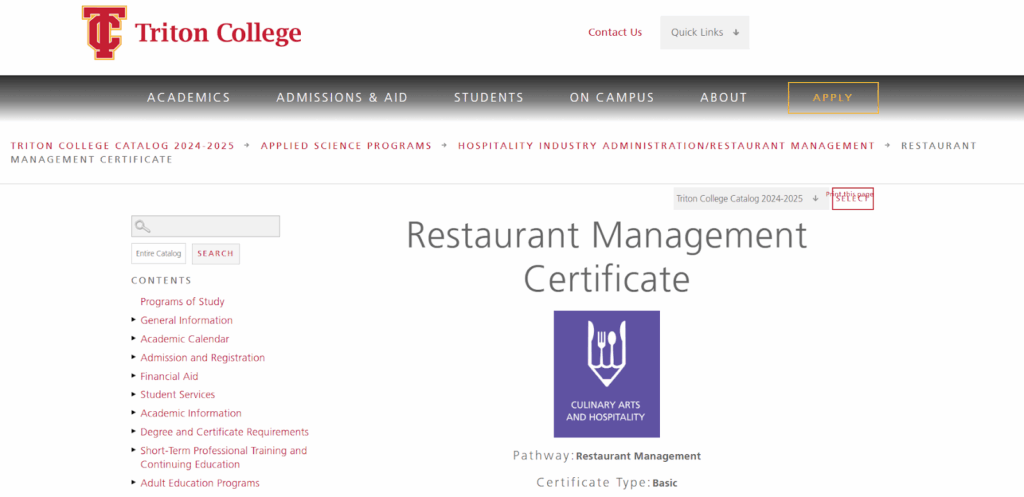Go to Hospitality Industry Administration breadcrumb

[x=666, y=146]
